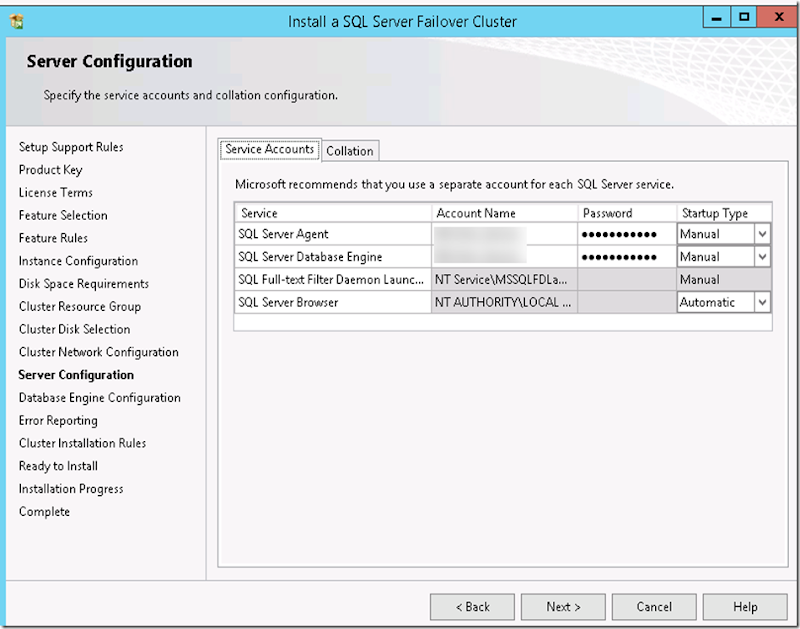Click Feature Rules step

point(53,238)
